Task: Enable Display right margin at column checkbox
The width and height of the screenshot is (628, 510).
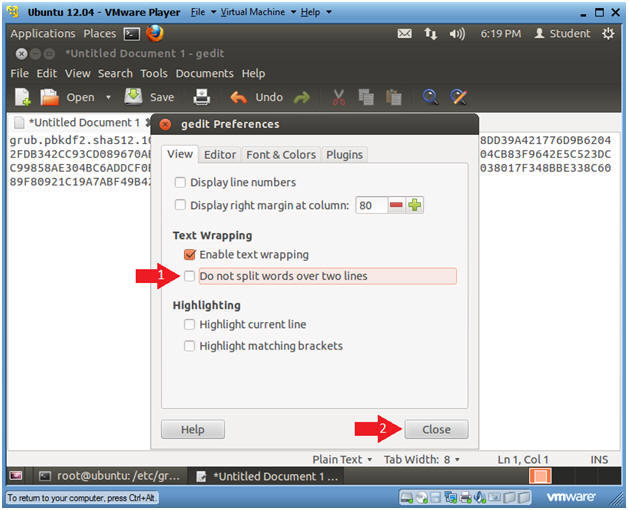Action: point(180,205)
